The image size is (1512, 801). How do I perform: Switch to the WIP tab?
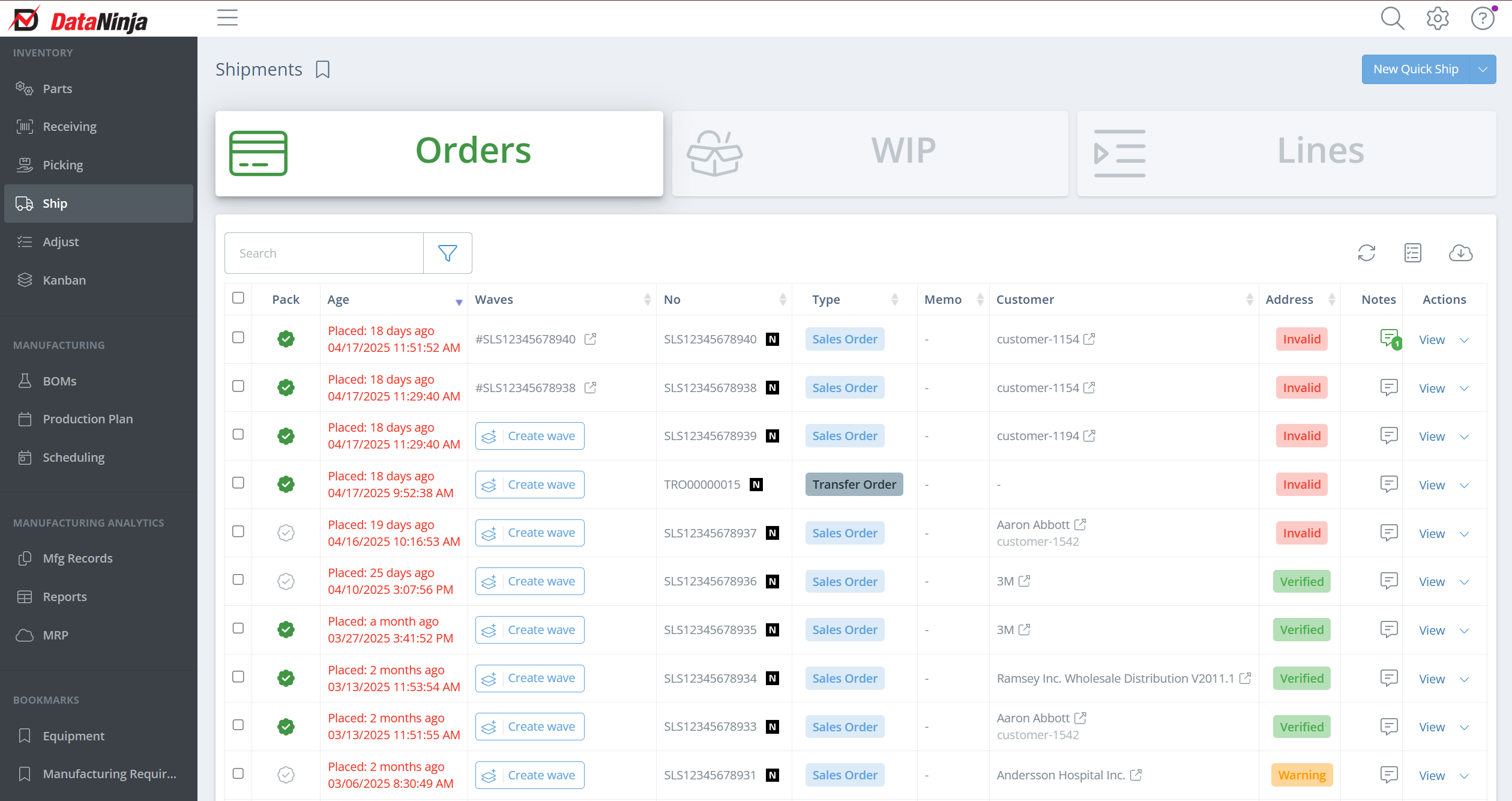coord(870,153)
